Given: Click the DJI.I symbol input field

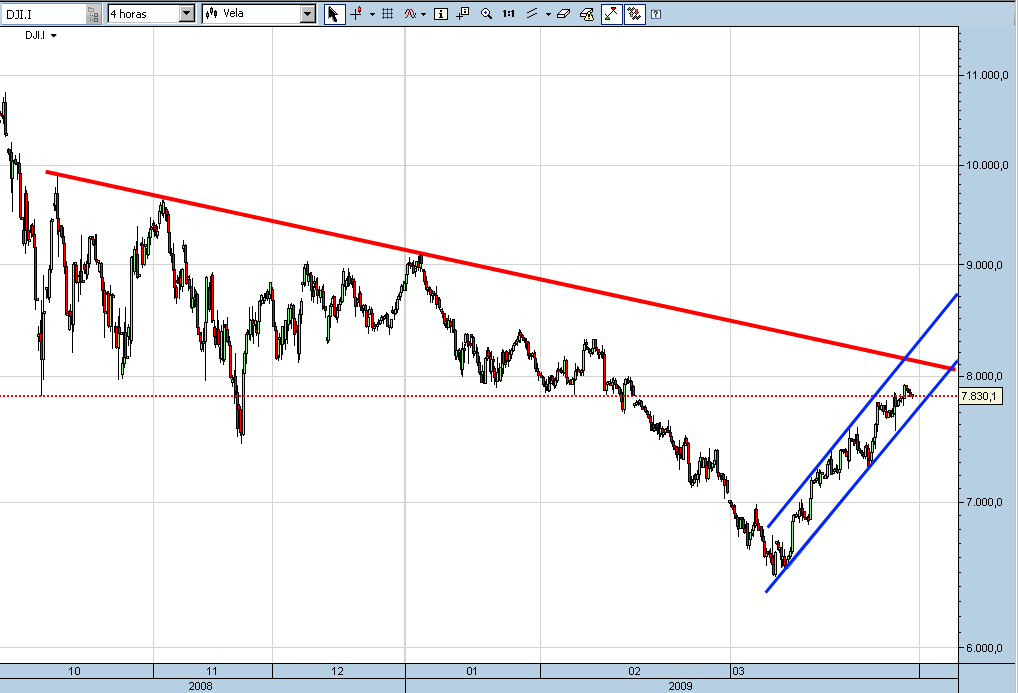Looking at the screenshot, I should pyautogui.click(x=43, y=14).
